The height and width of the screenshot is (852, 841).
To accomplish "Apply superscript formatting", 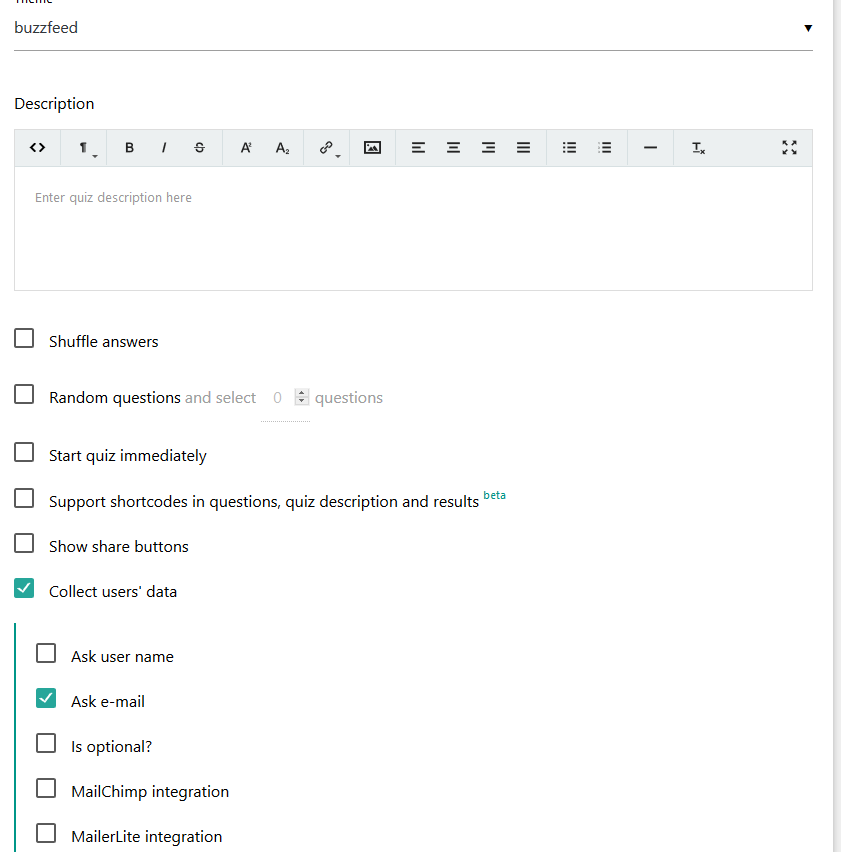I will coord(246,148).
